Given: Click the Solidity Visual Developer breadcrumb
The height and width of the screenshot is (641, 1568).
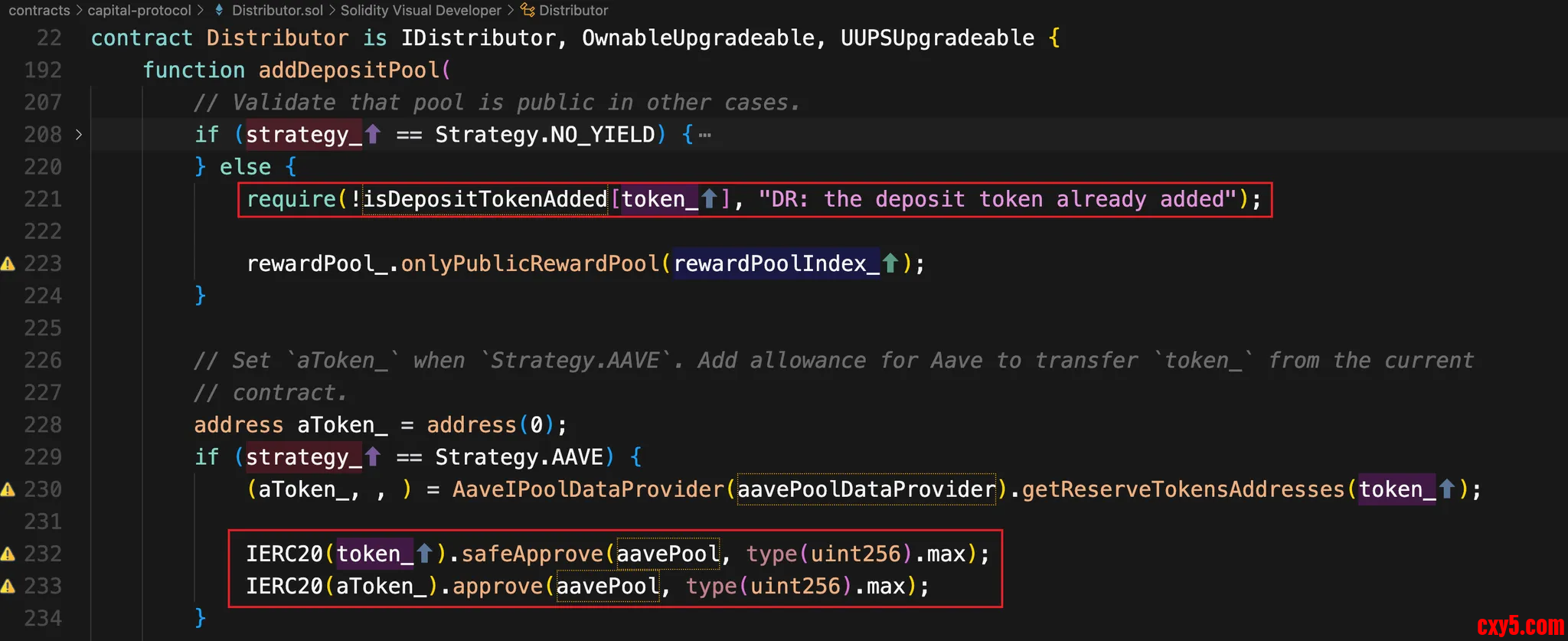Looking at the screenshot, I should tap(420, 10).
